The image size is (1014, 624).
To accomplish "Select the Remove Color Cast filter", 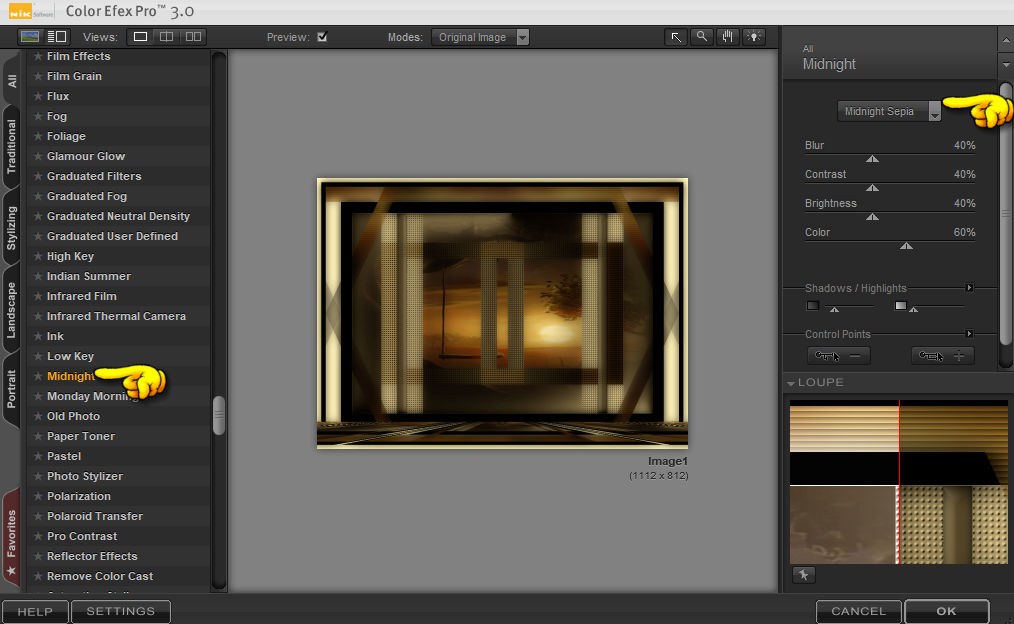I will pos(100,576).
